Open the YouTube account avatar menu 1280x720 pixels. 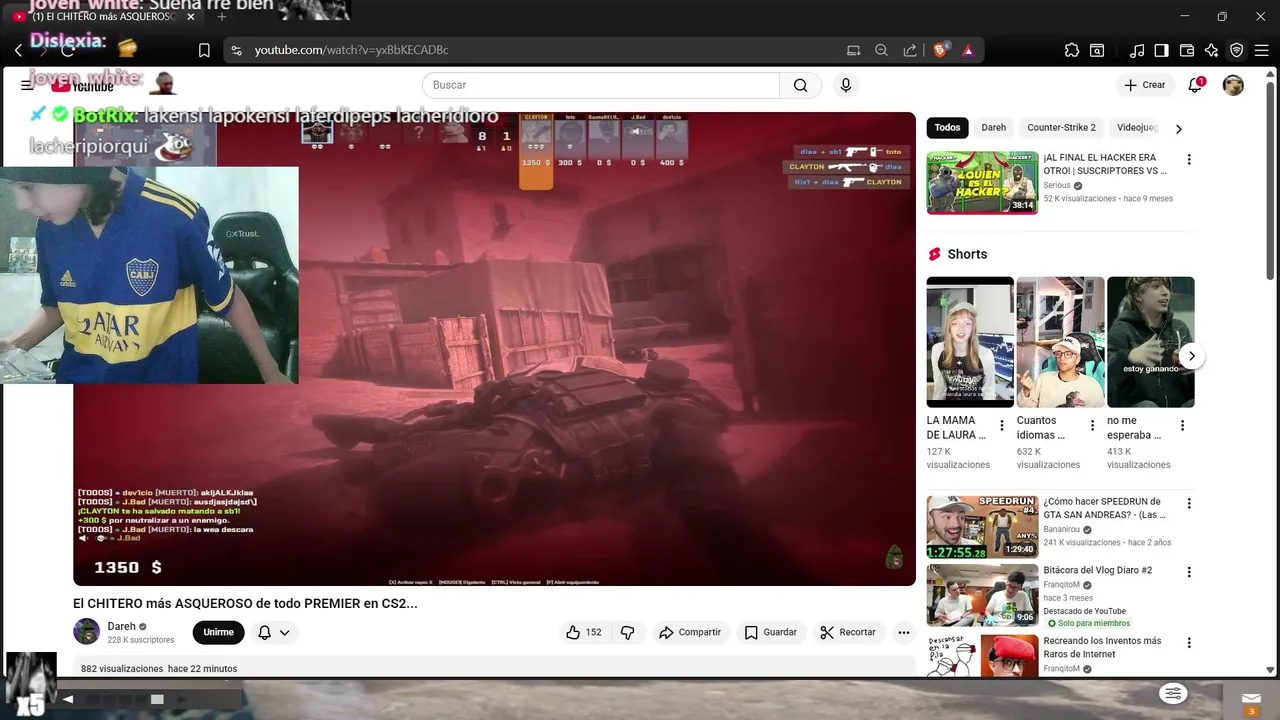pyautogui.click(x=1233, y=85)
